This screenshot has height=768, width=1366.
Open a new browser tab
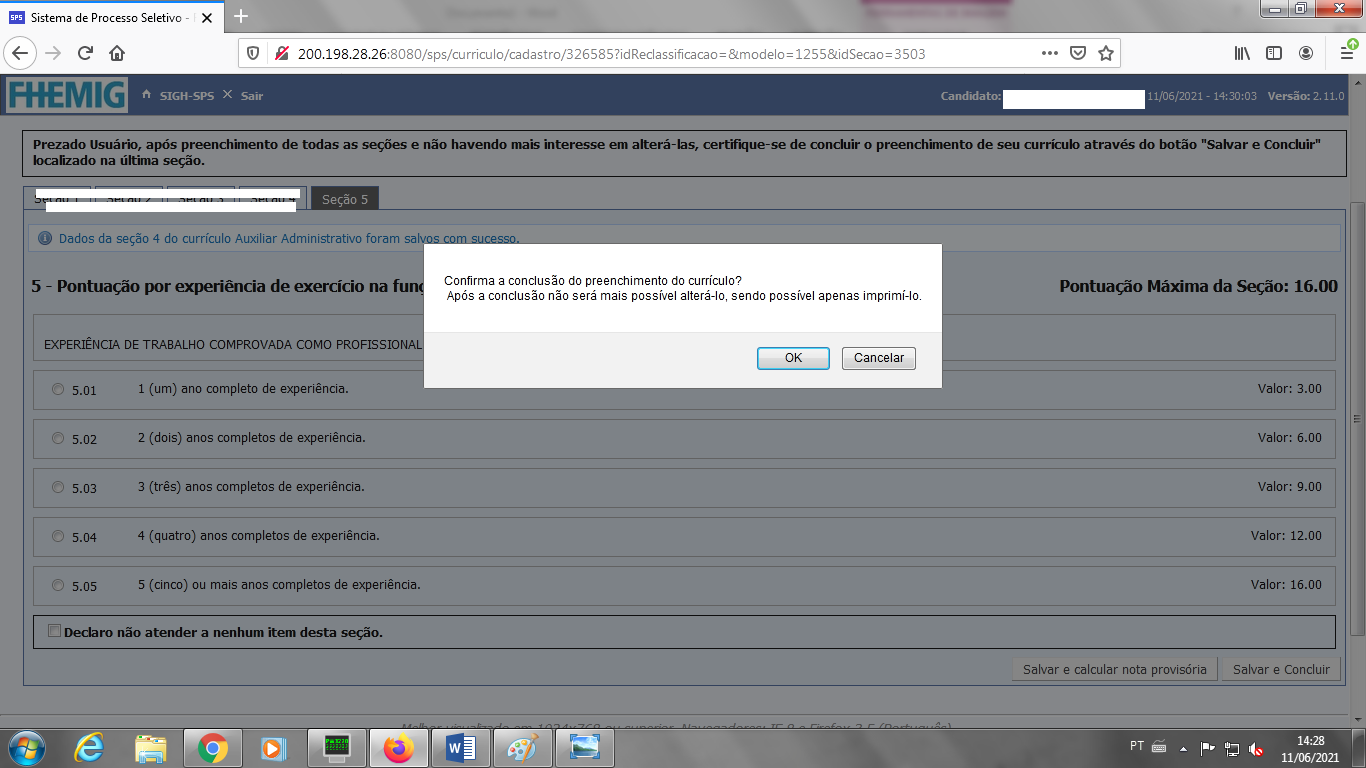(240, 16)
